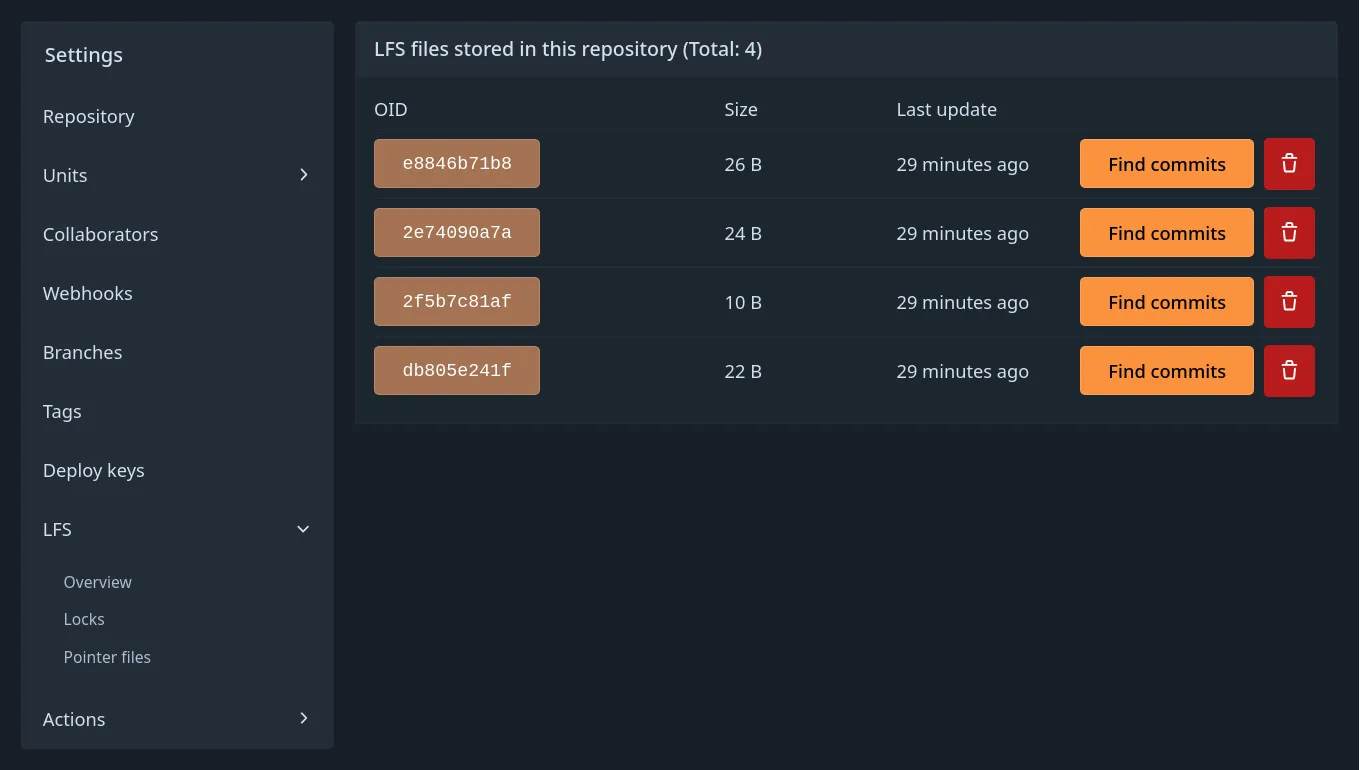Click the OID column header

(x=391, y=109)
